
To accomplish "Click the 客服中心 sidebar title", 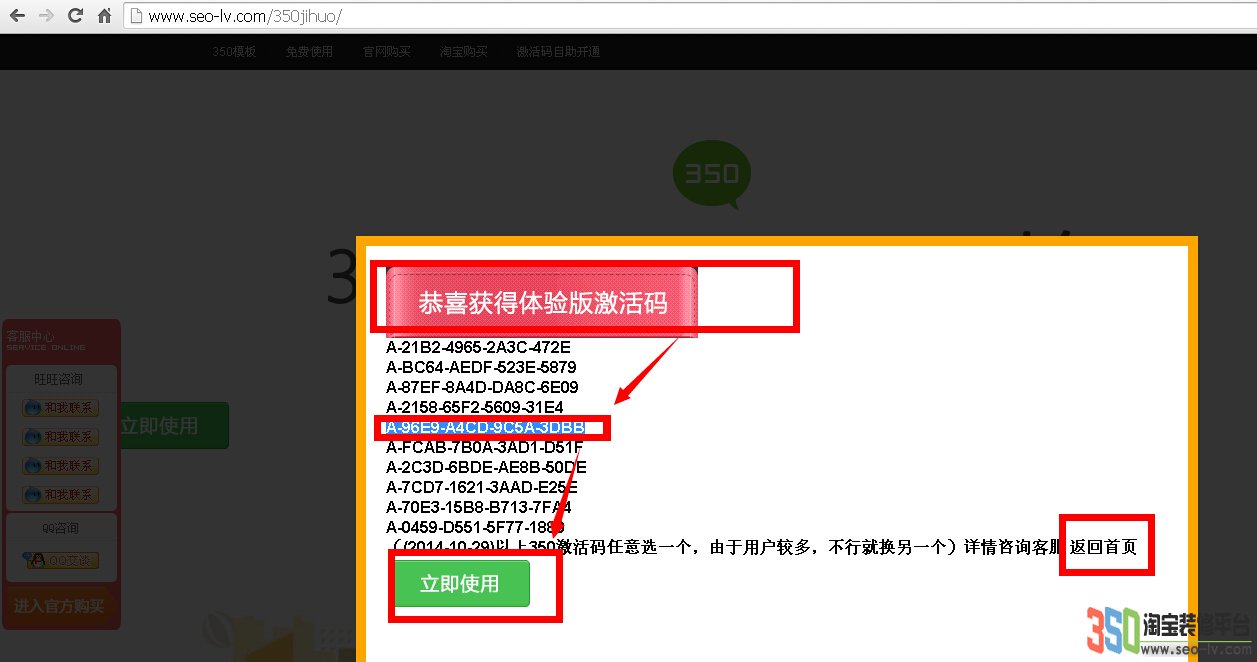I will (31, 337).
